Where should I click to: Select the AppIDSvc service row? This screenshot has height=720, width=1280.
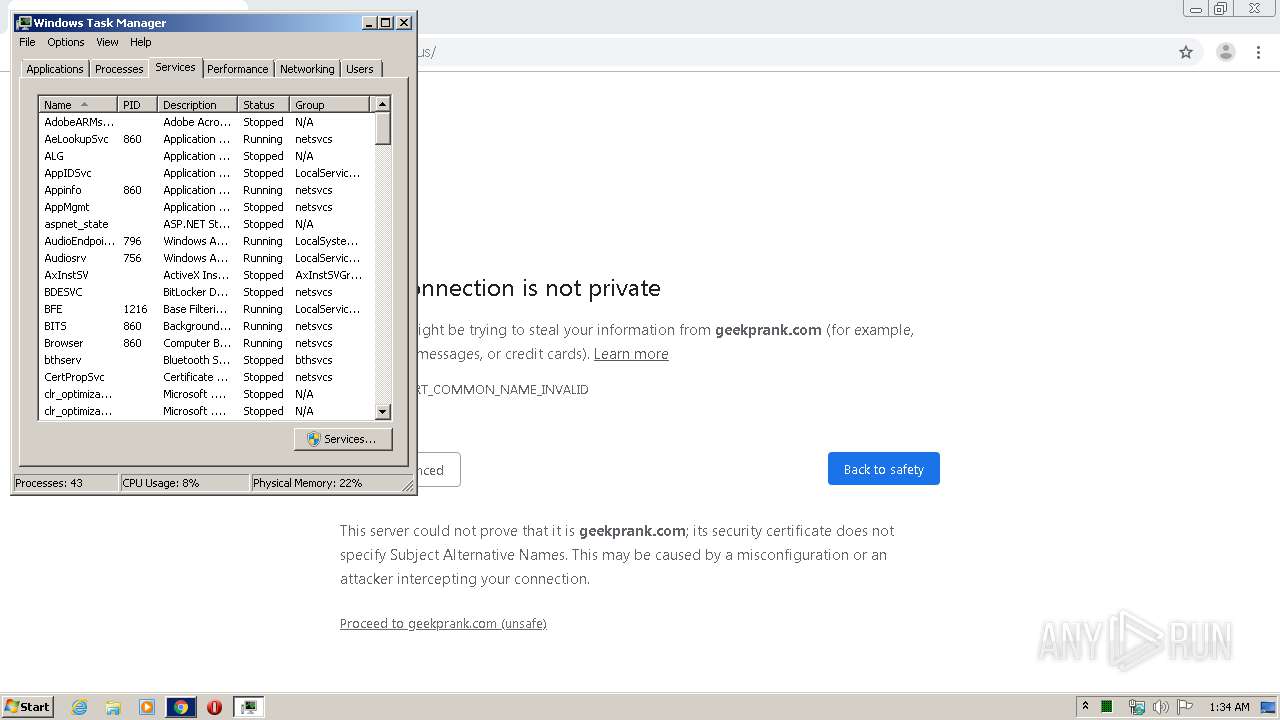(x=206, y=173)
